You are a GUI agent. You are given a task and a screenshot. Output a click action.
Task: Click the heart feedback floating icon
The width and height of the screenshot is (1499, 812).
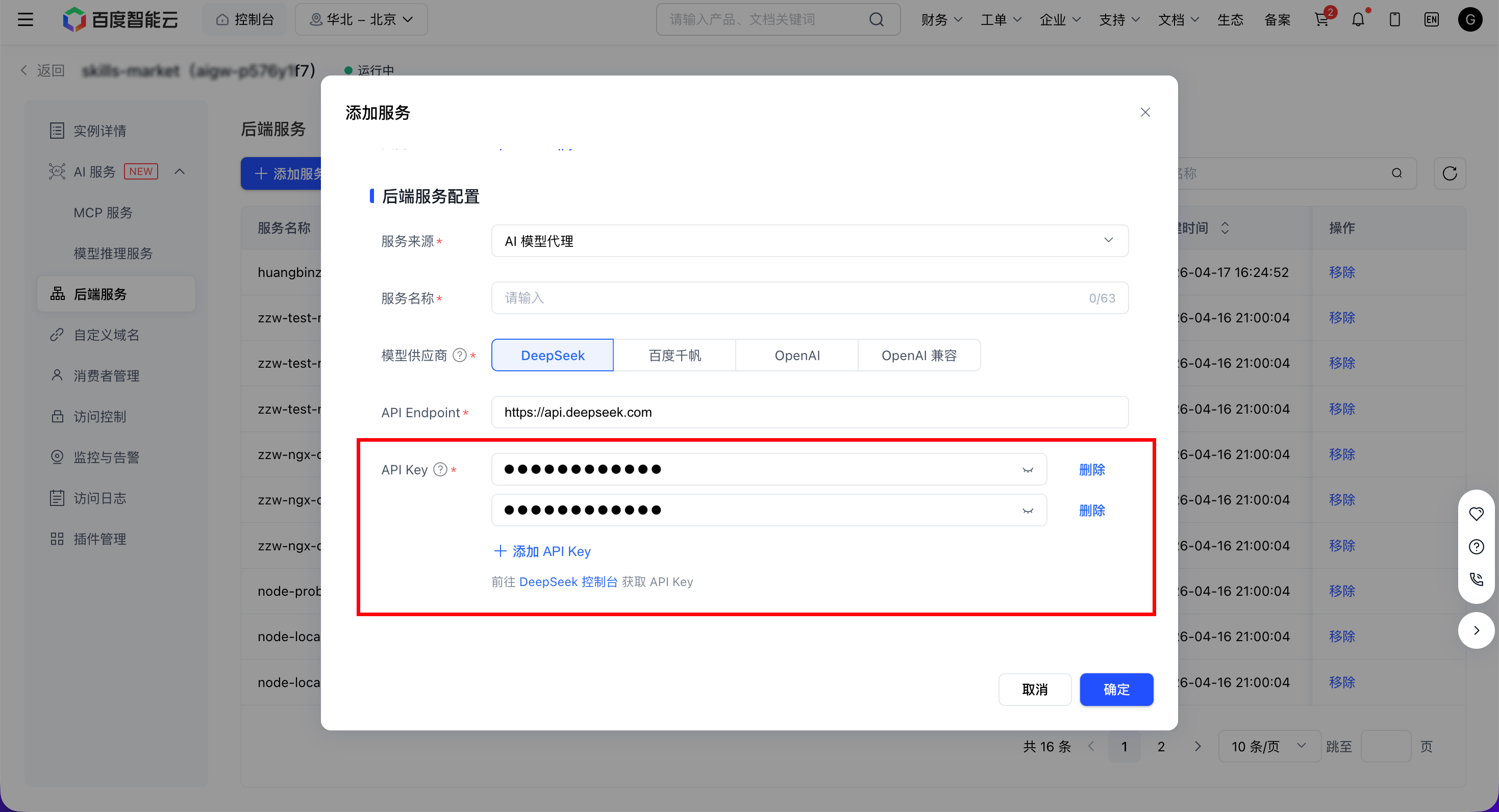(x=1477, y=514)
